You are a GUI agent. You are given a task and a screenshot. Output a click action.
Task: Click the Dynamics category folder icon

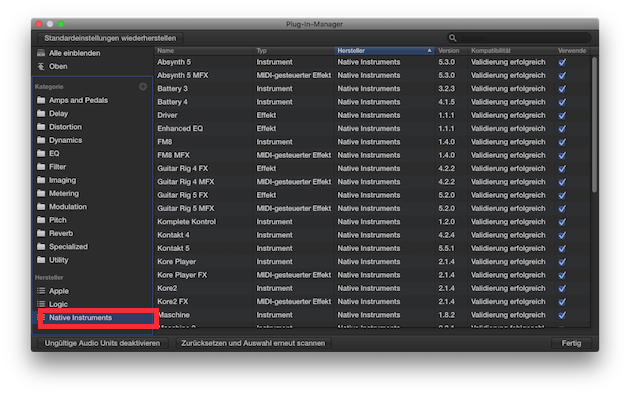click(41, 140)
